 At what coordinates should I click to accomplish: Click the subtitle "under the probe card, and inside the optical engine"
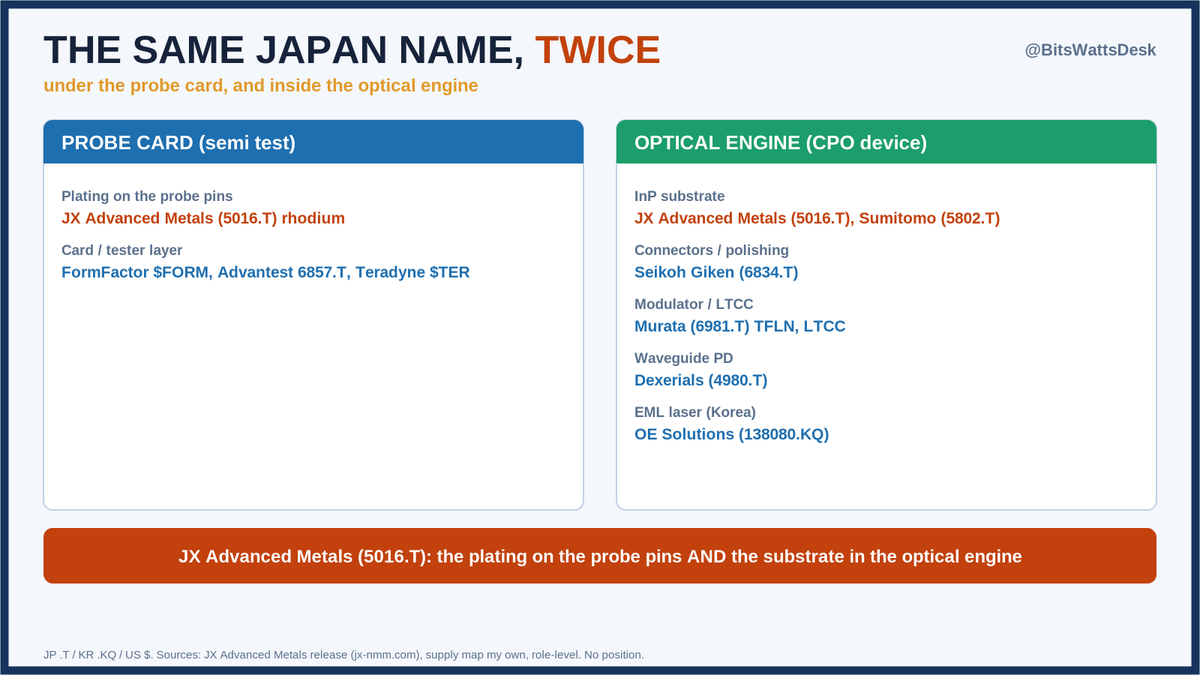point(261,86)
